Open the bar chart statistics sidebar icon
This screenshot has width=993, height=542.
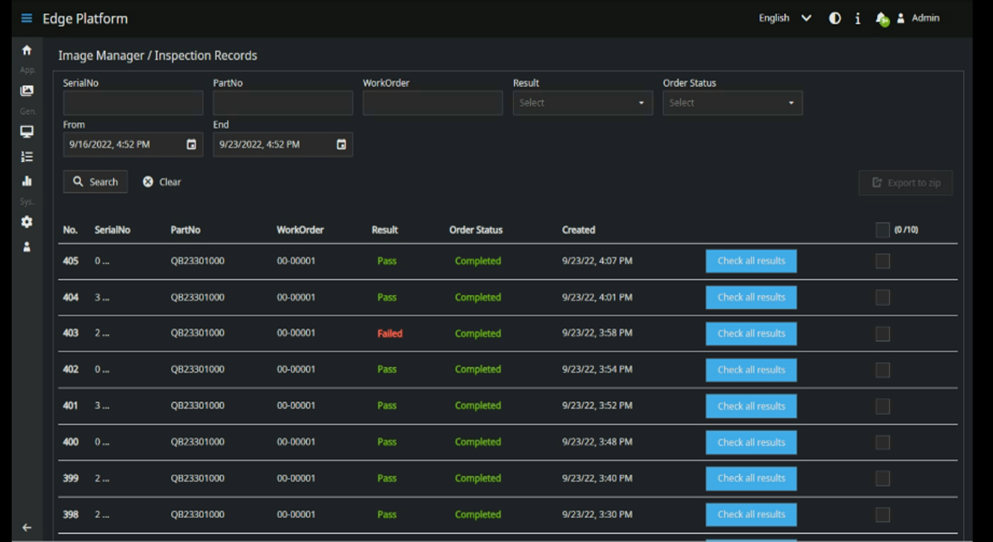(x=27, y=181)
